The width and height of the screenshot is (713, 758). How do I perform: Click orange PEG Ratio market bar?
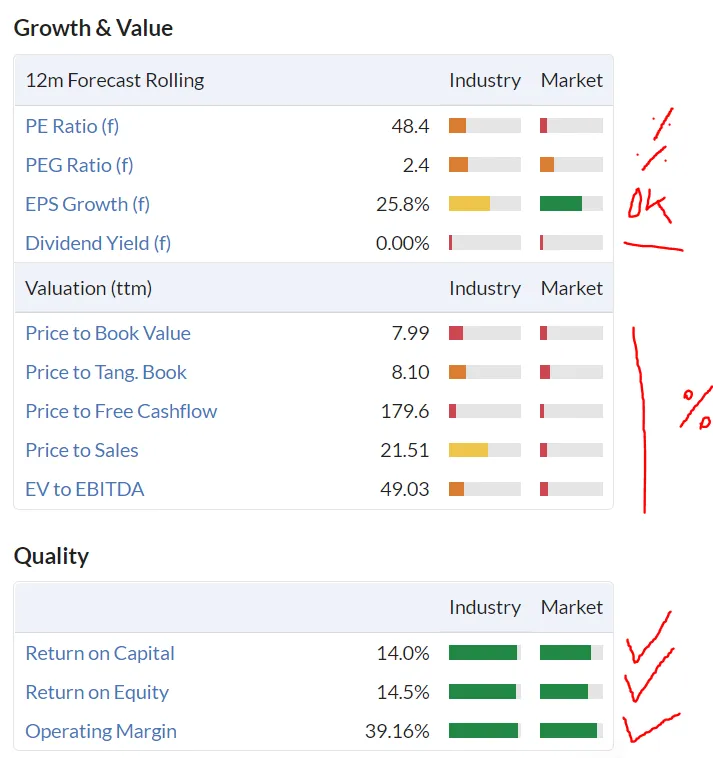click(547, 165)
